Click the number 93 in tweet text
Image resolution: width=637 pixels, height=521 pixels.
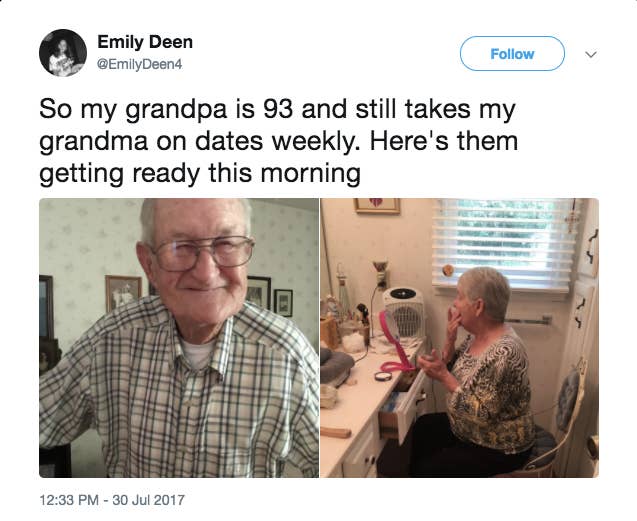point(278,109)
